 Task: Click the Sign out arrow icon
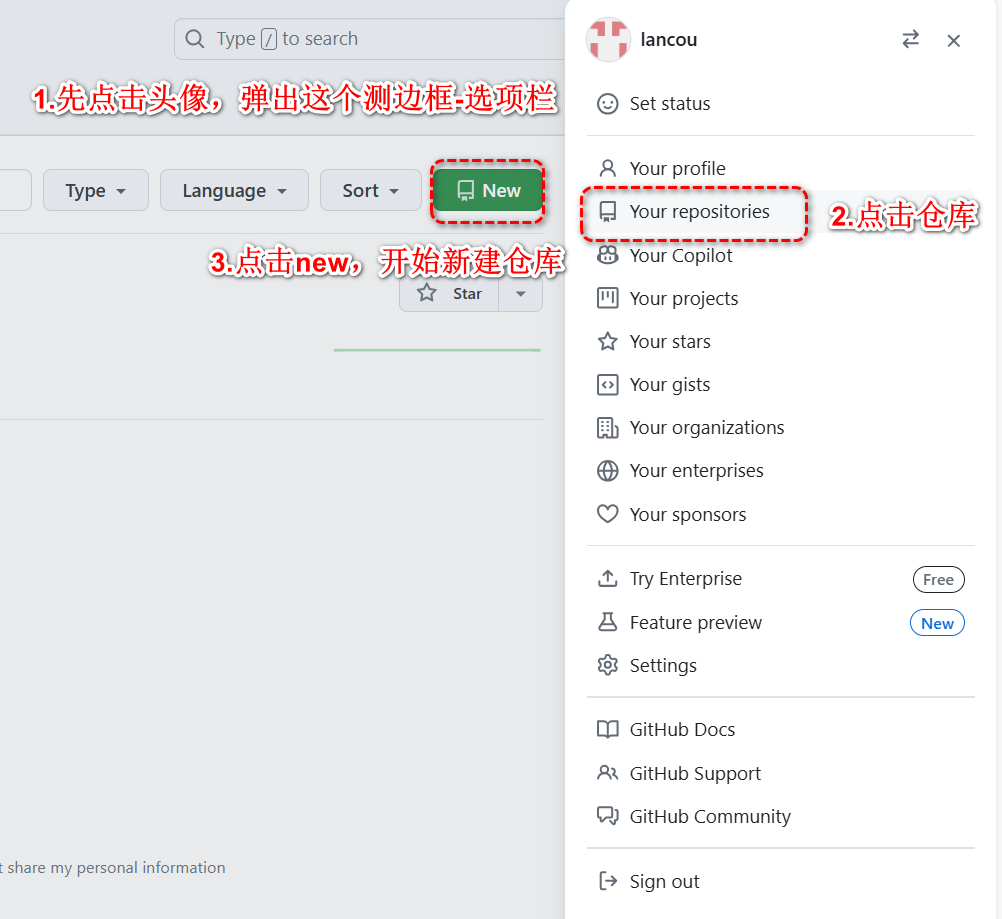(609, 881)
